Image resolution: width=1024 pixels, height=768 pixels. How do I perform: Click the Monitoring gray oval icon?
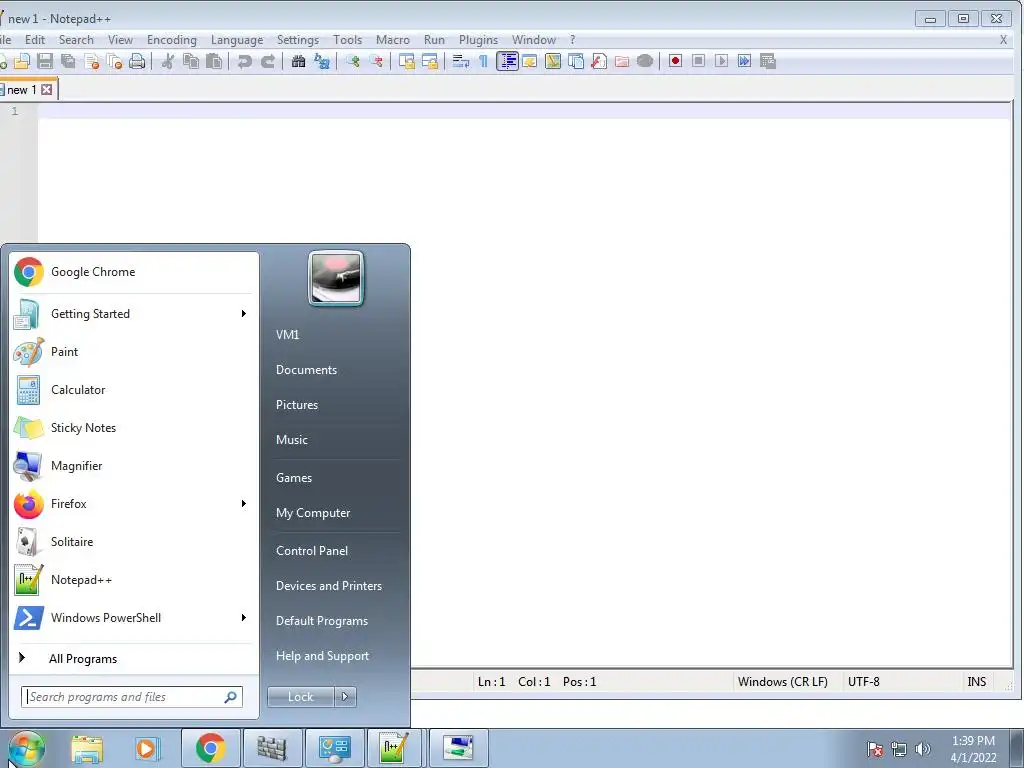tap(645, 61)
